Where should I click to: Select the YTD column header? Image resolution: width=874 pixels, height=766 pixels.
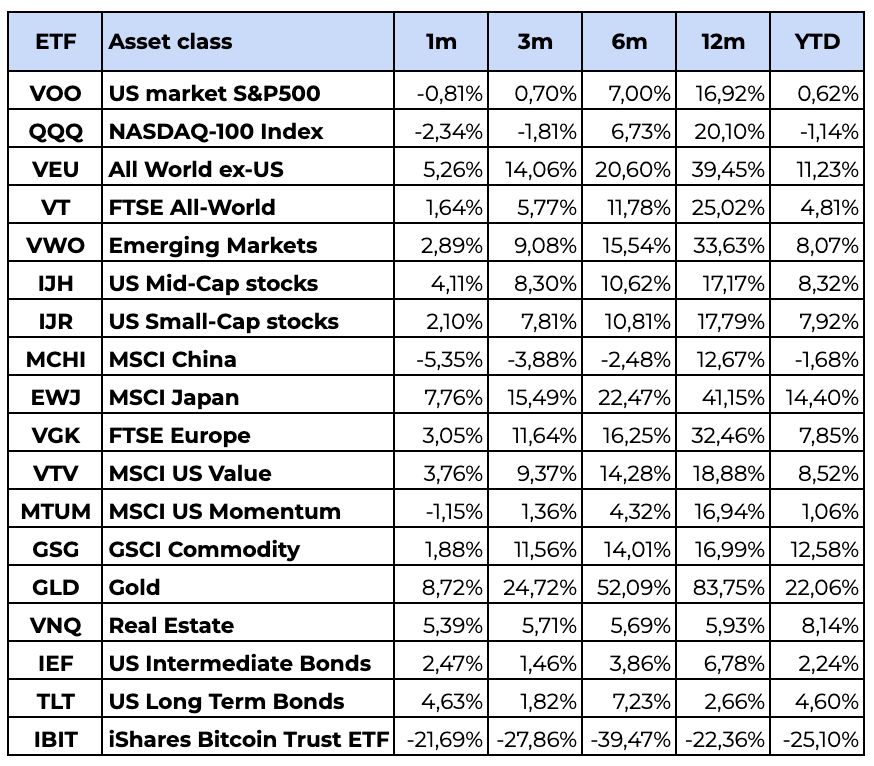point(817,42)
